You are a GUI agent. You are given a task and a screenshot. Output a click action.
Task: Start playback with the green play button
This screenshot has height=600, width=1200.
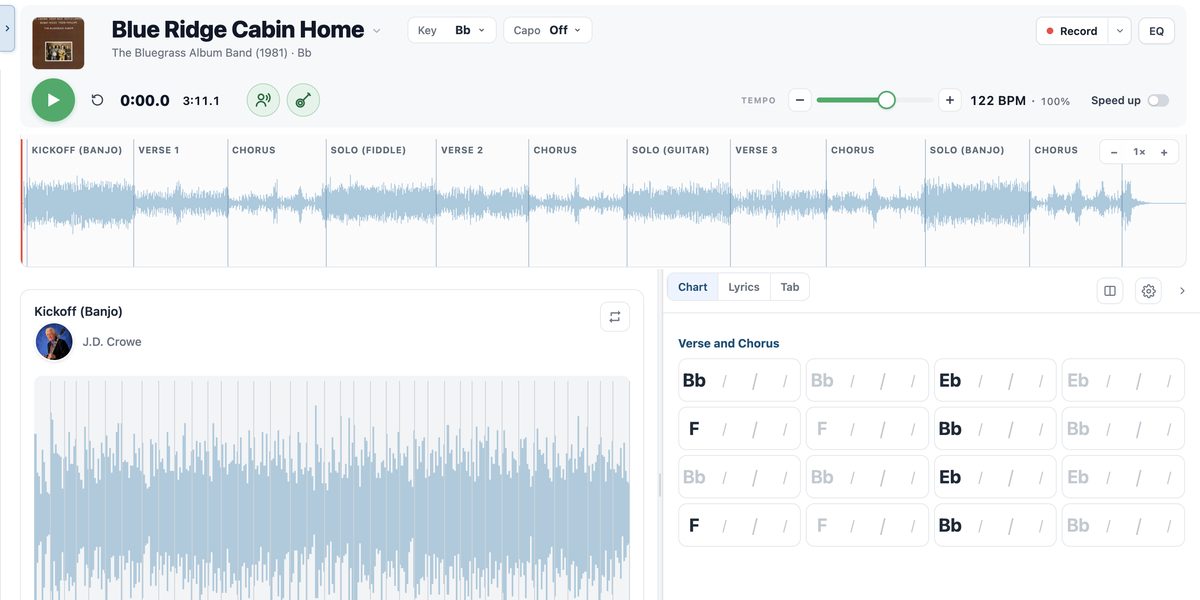[x=53, y=100]
